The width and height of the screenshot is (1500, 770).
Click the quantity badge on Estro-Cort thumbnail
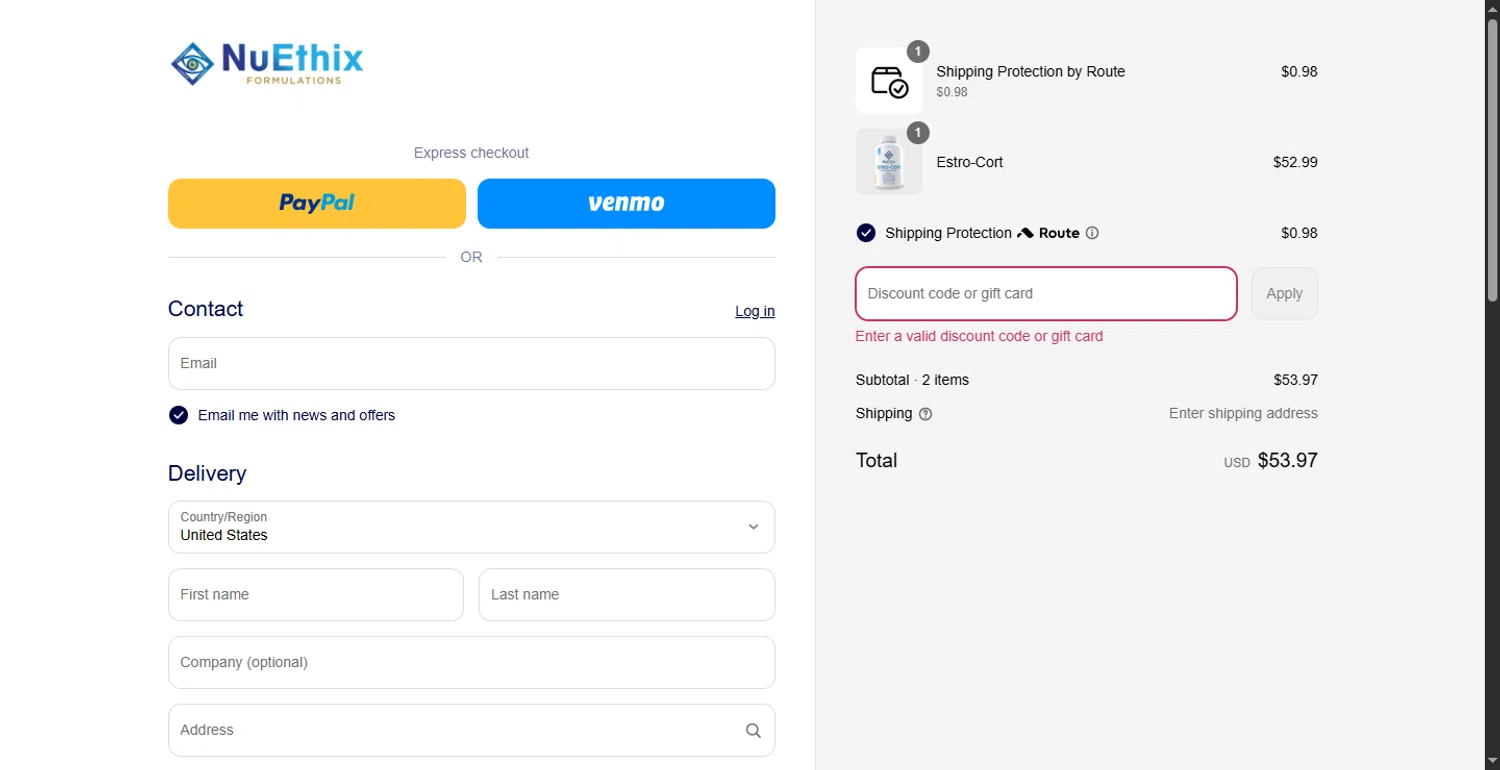tap(918, 133)
